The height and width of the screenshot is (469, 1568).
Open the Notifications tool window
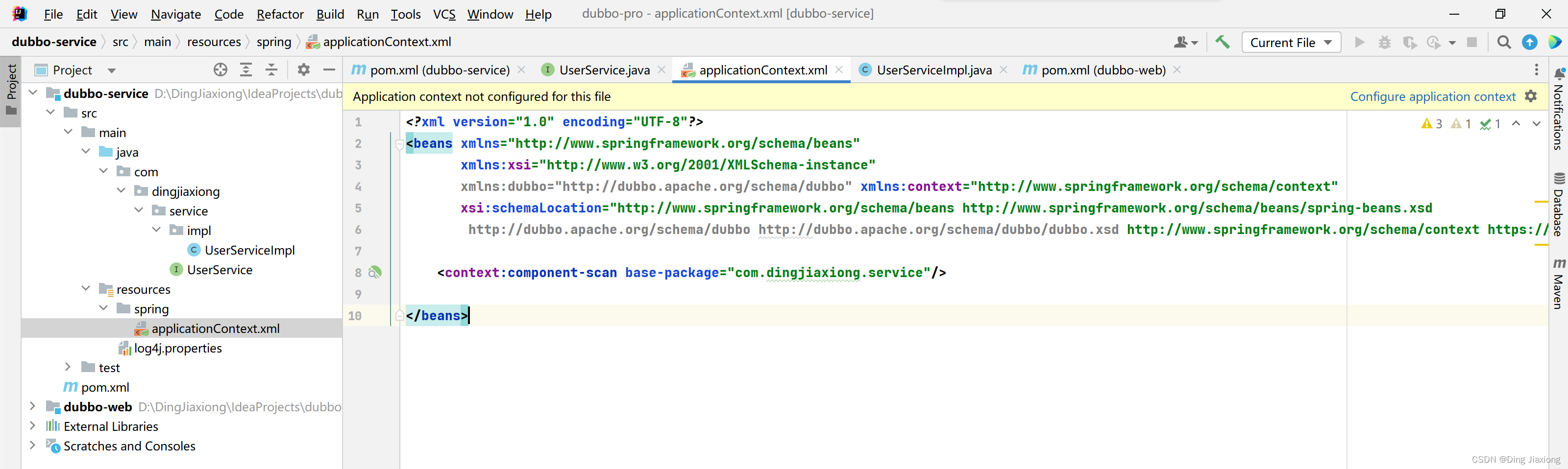pyautogui.click(x=1558, y=110)
